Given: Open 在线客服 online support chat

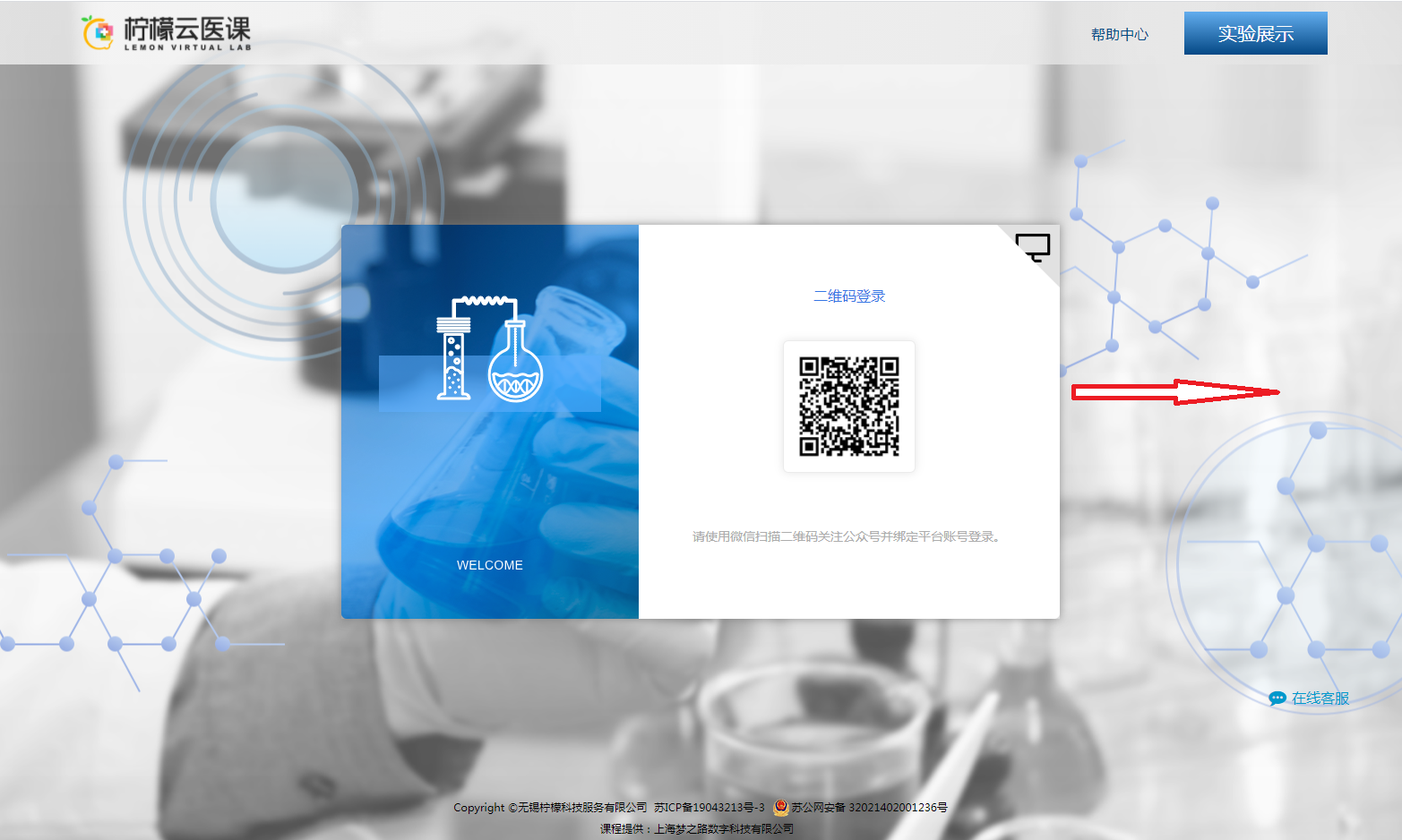Looking at the screenshot, I should (1309, 699).
